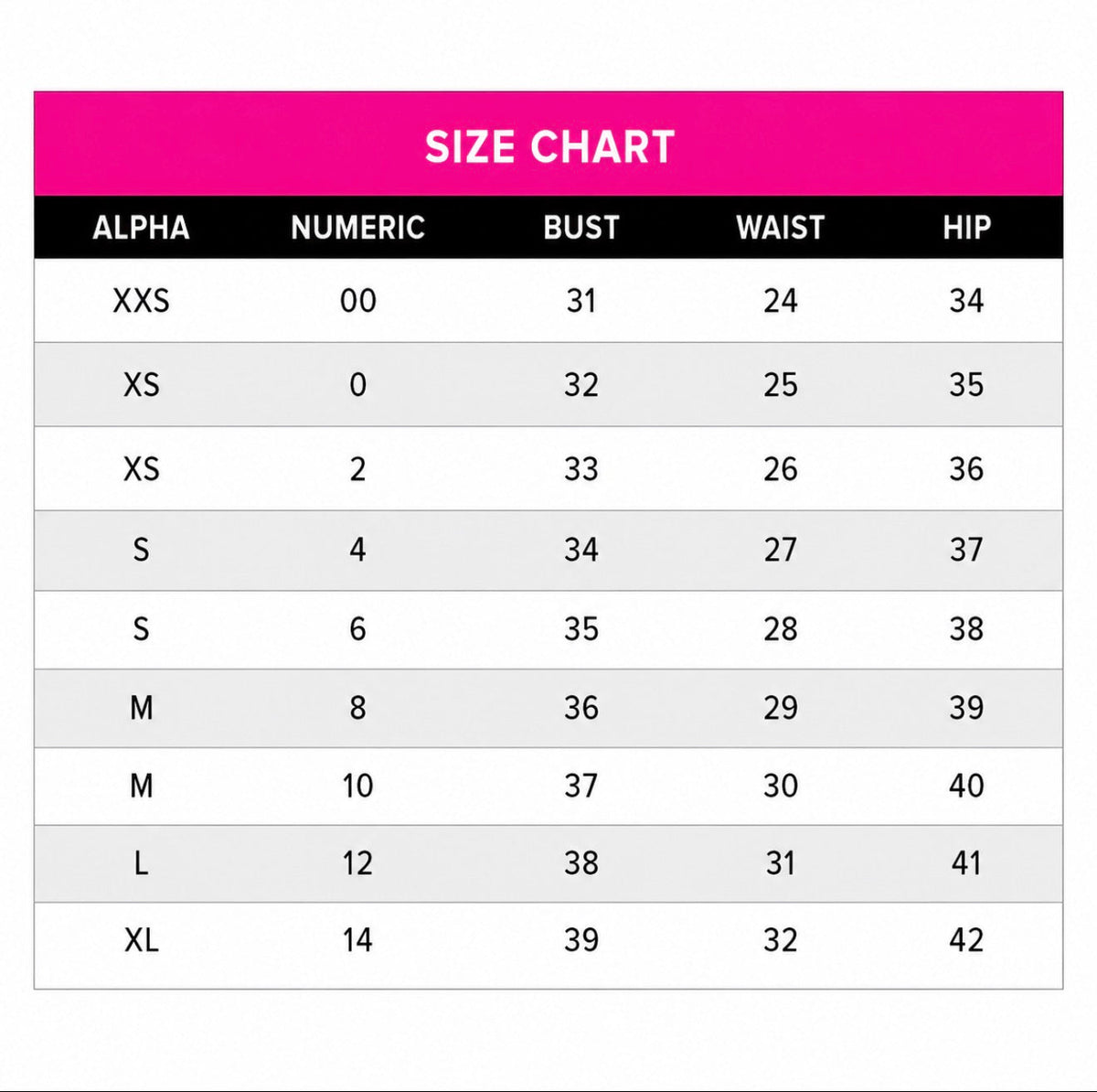This screenshot has width=1097, height=1092.
Task: Select the L size cell
Action: tap(141, 863)
